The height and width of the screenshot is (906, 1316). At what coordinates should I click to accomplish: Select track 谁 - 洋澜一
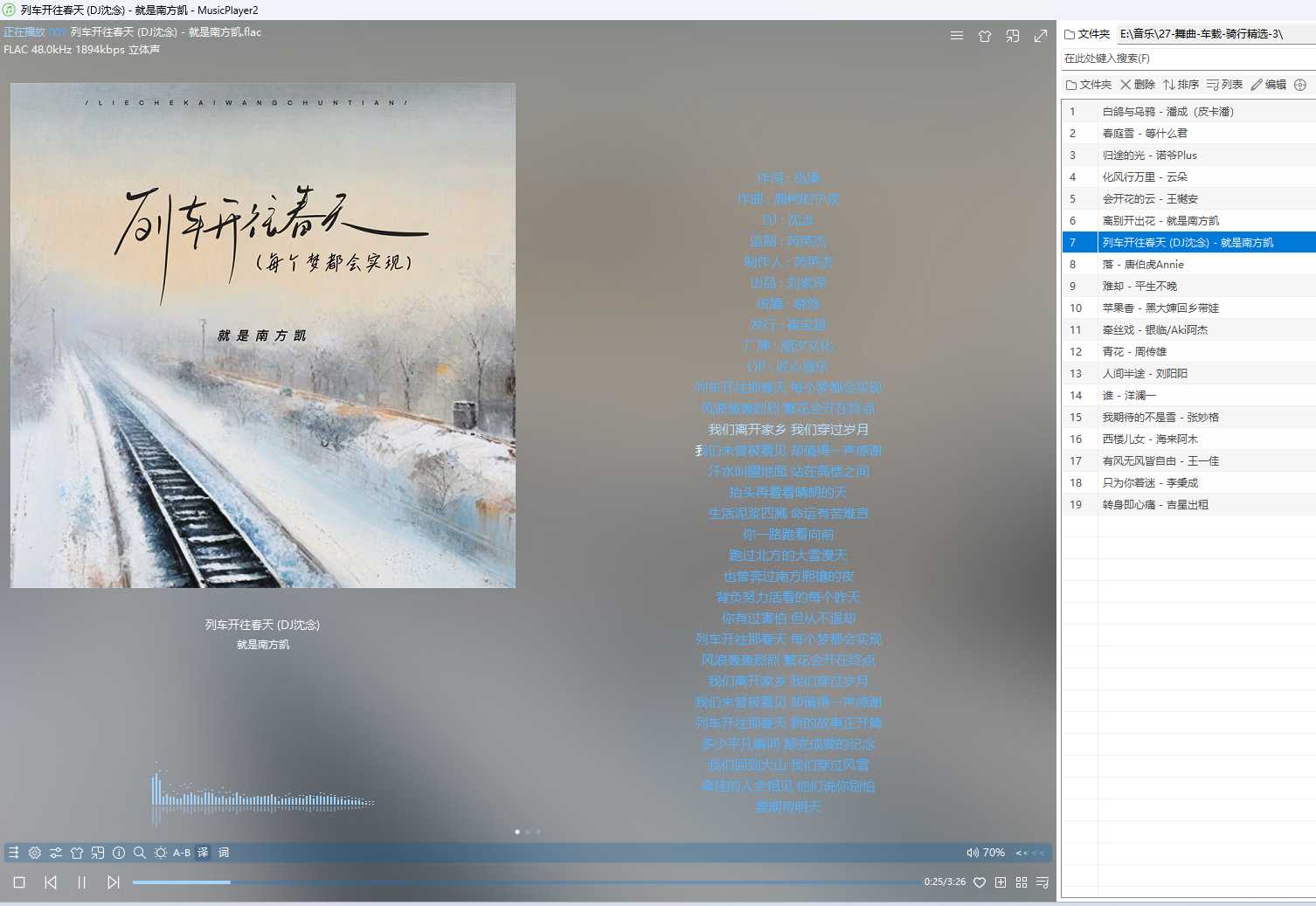[1188, 395]
